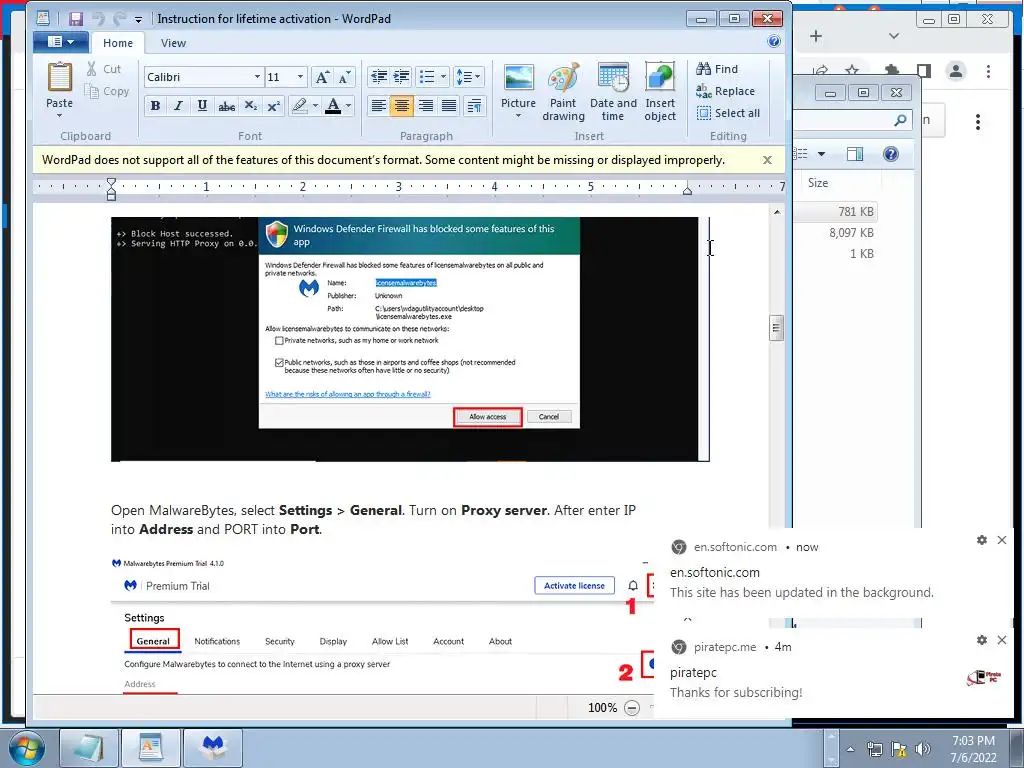This screenshot has width=1024, height=768.
Task: Apply subscript formatting
Action: pyautogui.click(x=251, y=106)
